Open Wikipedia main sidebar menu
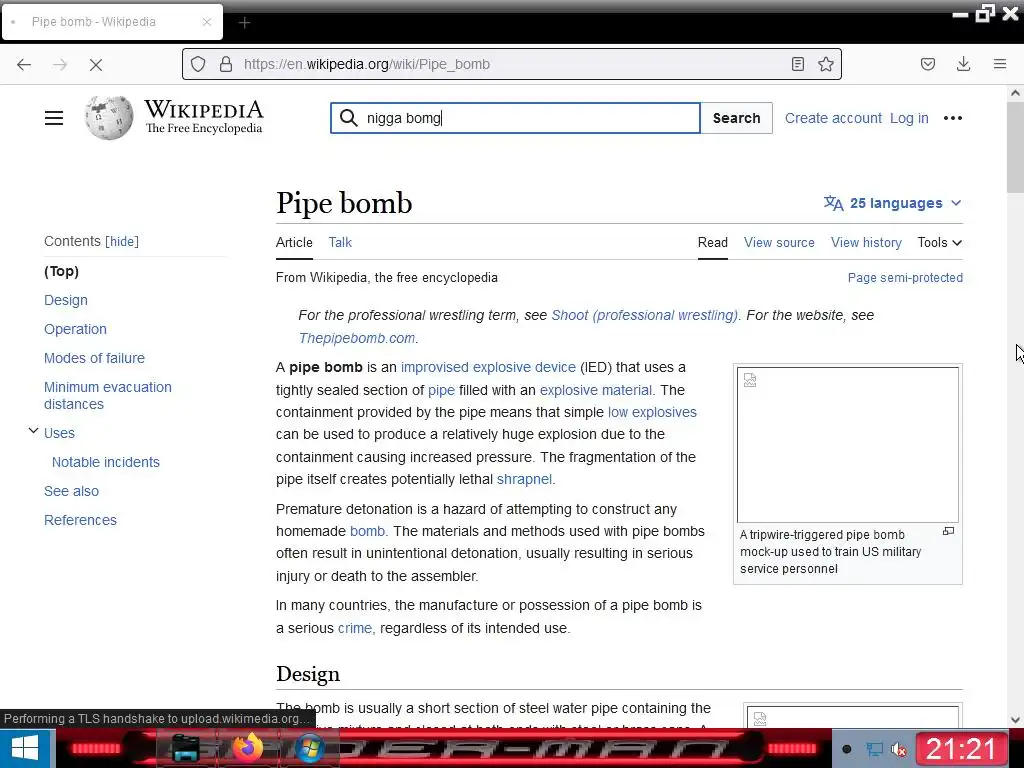 click(54, 118)
